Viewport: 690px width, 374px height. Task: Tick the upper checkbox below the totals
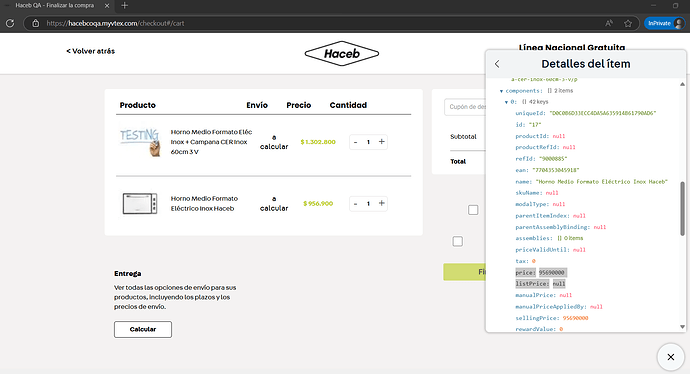pyautogui.click(x=473, y=210)
